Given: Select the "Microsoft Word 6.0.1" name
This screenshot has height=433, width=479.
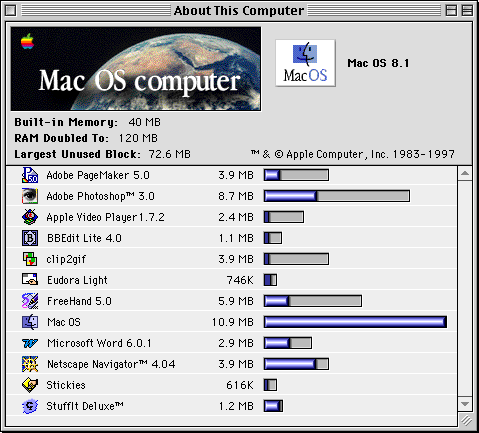Looking at the screenshot, I should point(99,343).
